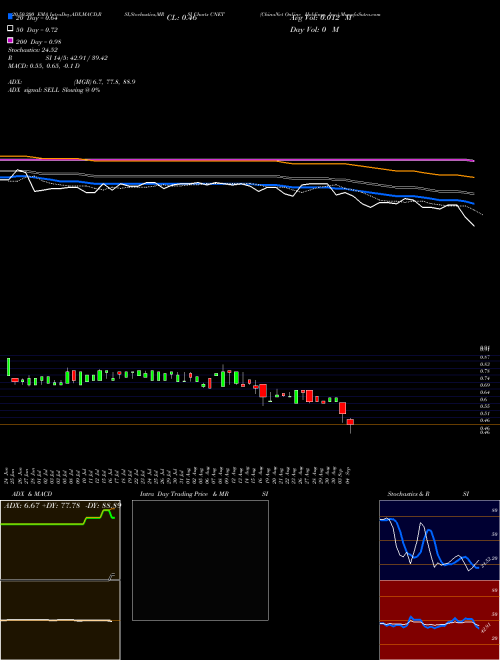This screenshot has height=660, width=500.
Task: Click the blue 20 Day legend swatch
Action: pyautogui.click(x=10, y=16)
